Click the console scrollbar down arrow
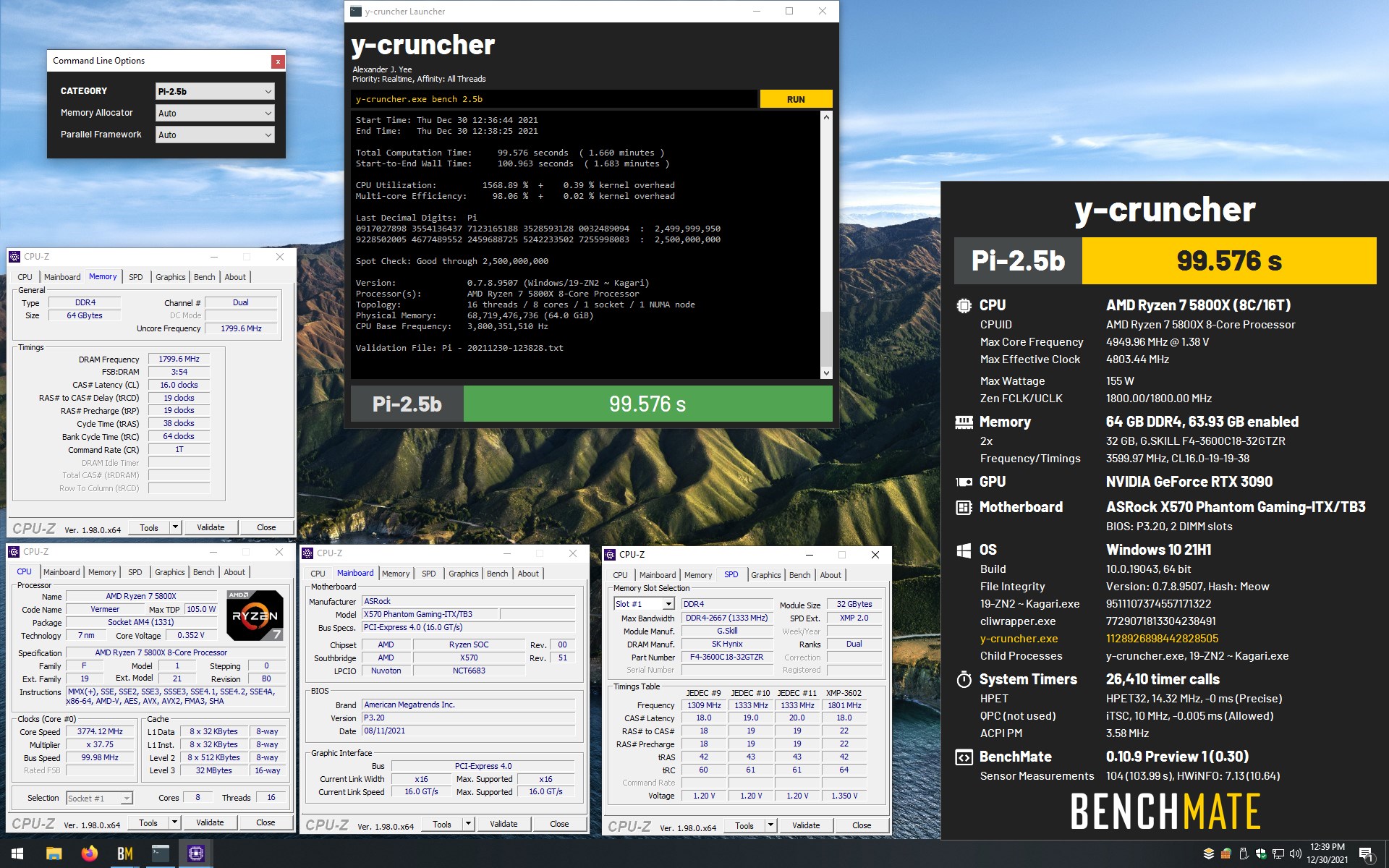This screenshot has height=868, width=1389. point(826,373)
